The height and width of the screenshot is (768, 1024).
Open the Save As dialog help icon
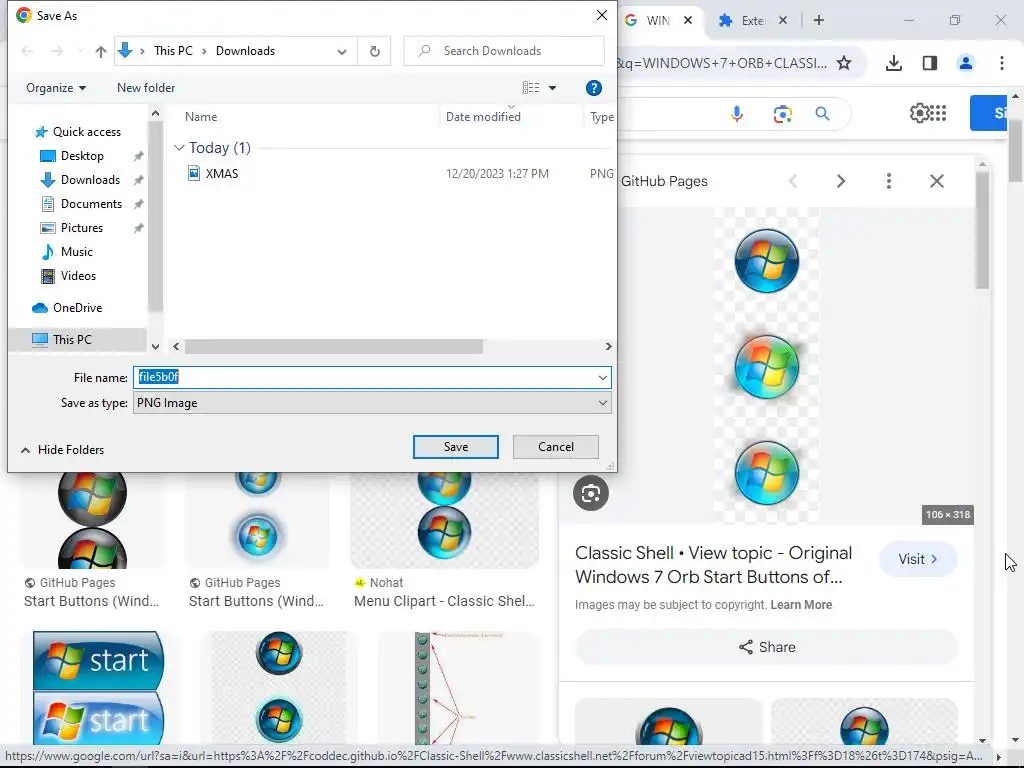[x=593, y=88]
